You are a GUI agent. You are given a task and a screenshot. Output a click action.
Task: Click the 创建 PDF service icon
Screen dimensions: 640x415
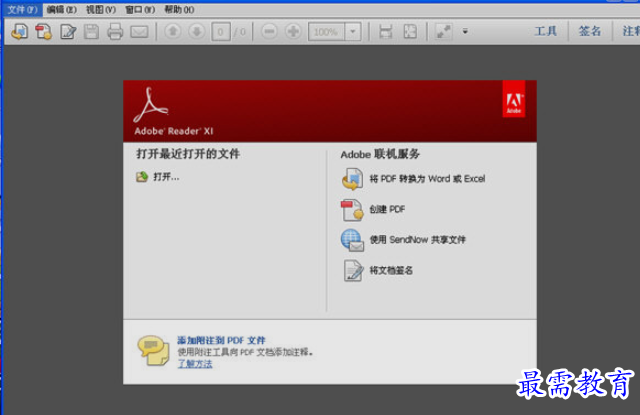352,210
